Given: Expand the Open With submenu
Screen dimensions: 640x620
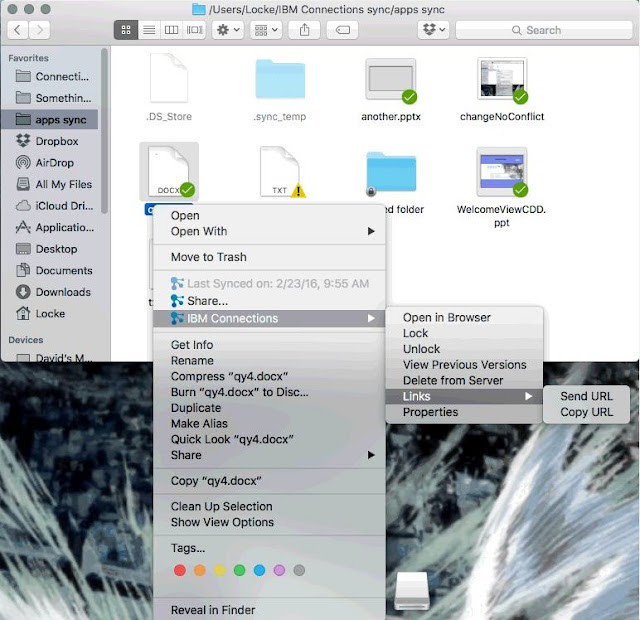Looking at the screenshot, I should (269, 231).
